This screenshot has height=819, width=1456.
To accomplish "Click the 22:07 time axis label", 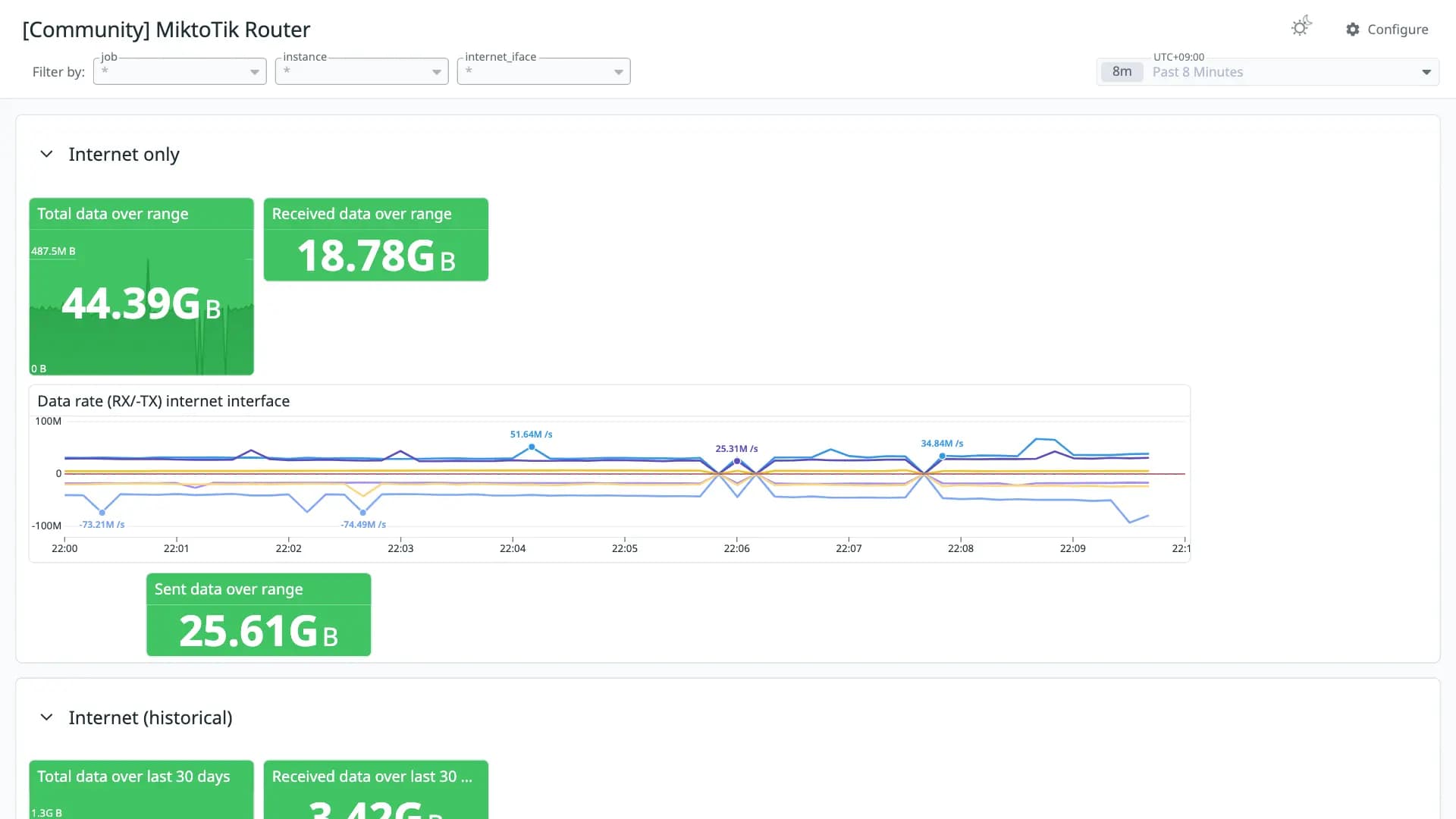I will pyautogui.click(x=849, y=548).
